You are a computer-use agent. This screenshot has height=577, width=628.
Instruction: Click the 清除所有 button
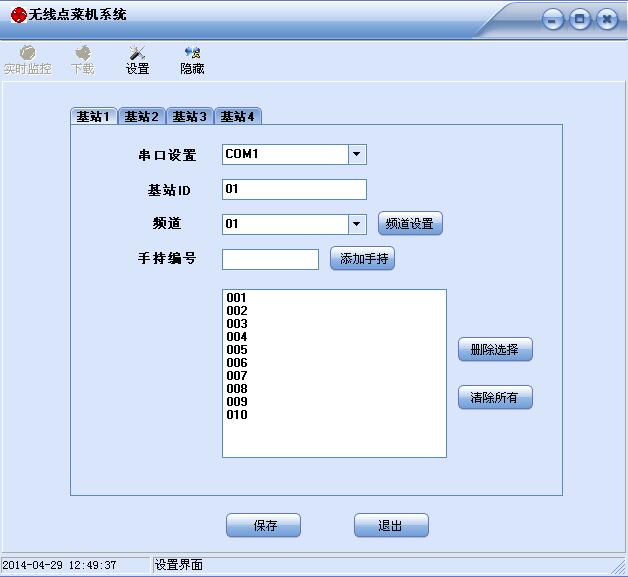point(495,397)
